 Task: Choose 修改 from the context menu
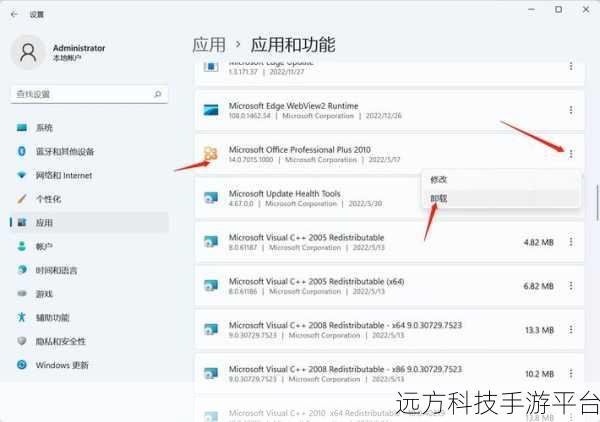coord(501,179)
